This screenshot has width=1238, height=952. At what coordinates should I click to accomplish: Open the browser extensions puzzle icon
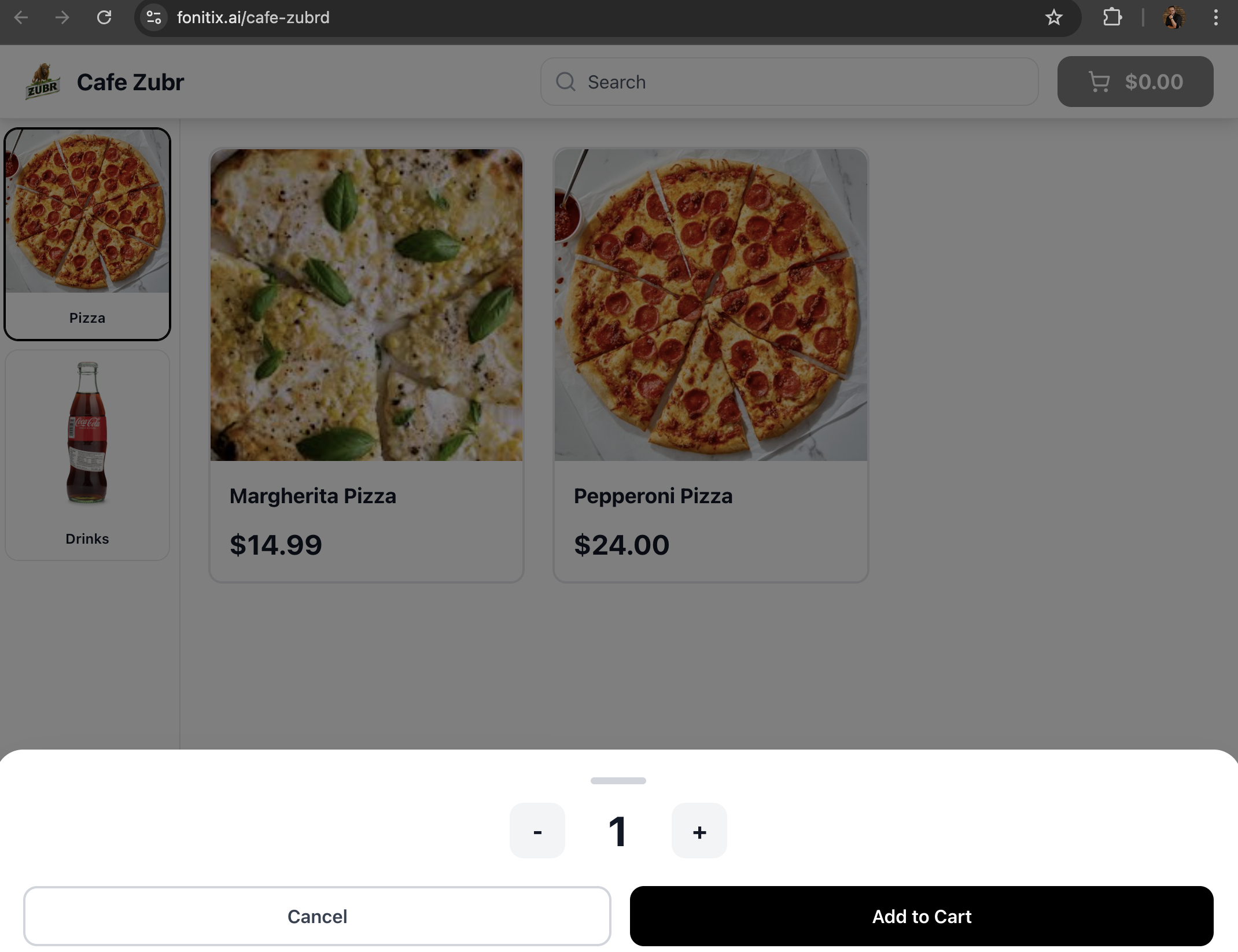click(1112, 18)
